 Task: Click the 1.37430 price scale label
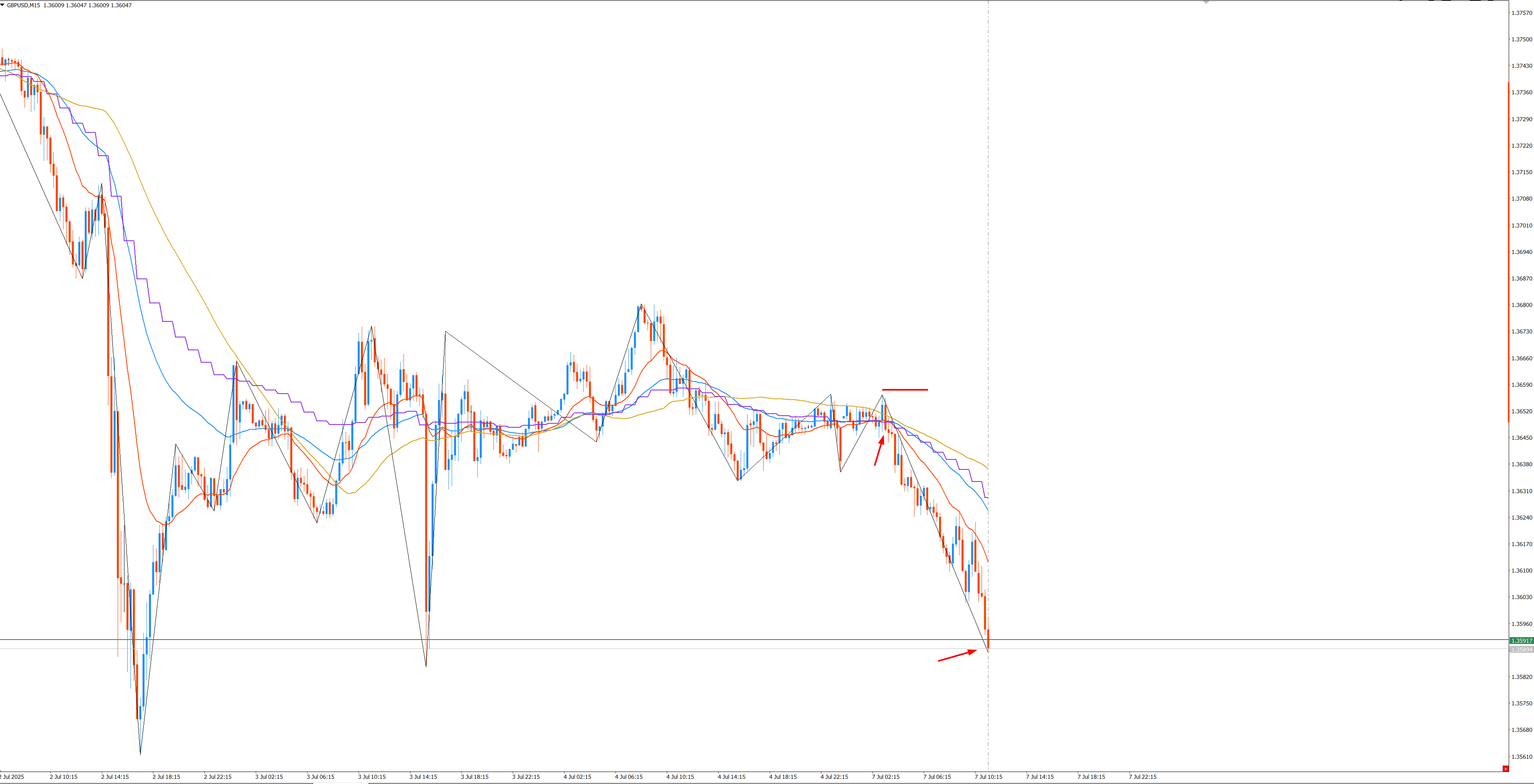point(1522,65)
